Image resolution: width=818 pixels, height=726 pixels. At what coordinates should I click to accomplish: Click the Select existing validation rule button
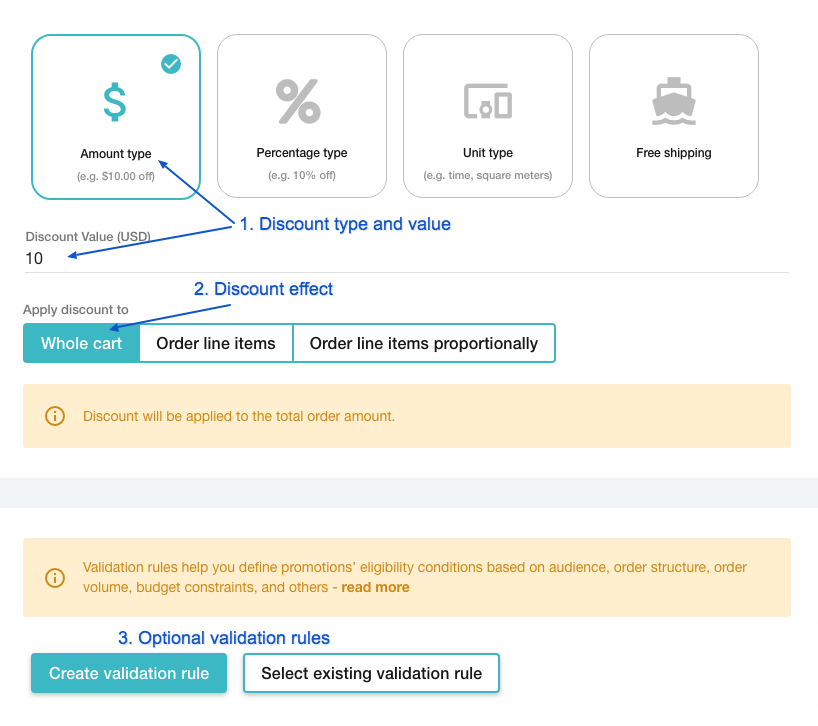[371, 673]
